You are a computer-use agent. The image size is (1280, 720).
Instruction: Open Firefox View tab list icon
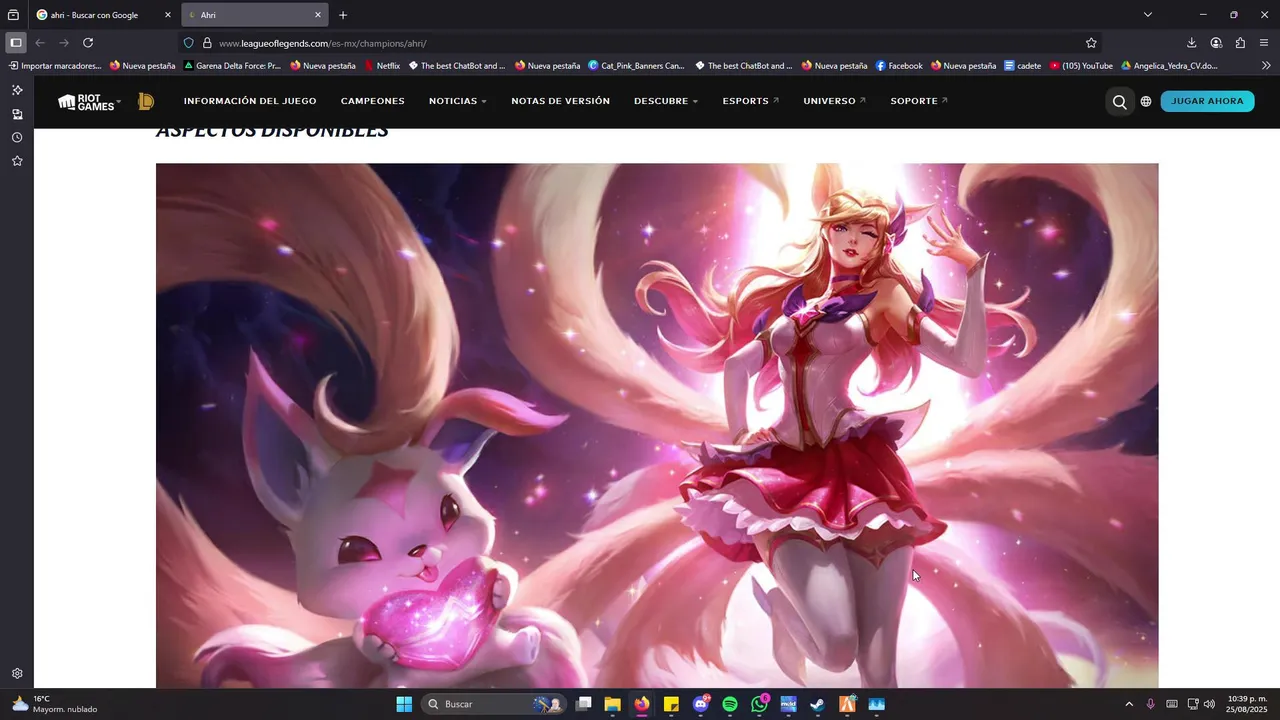click(x=13, y=15)
